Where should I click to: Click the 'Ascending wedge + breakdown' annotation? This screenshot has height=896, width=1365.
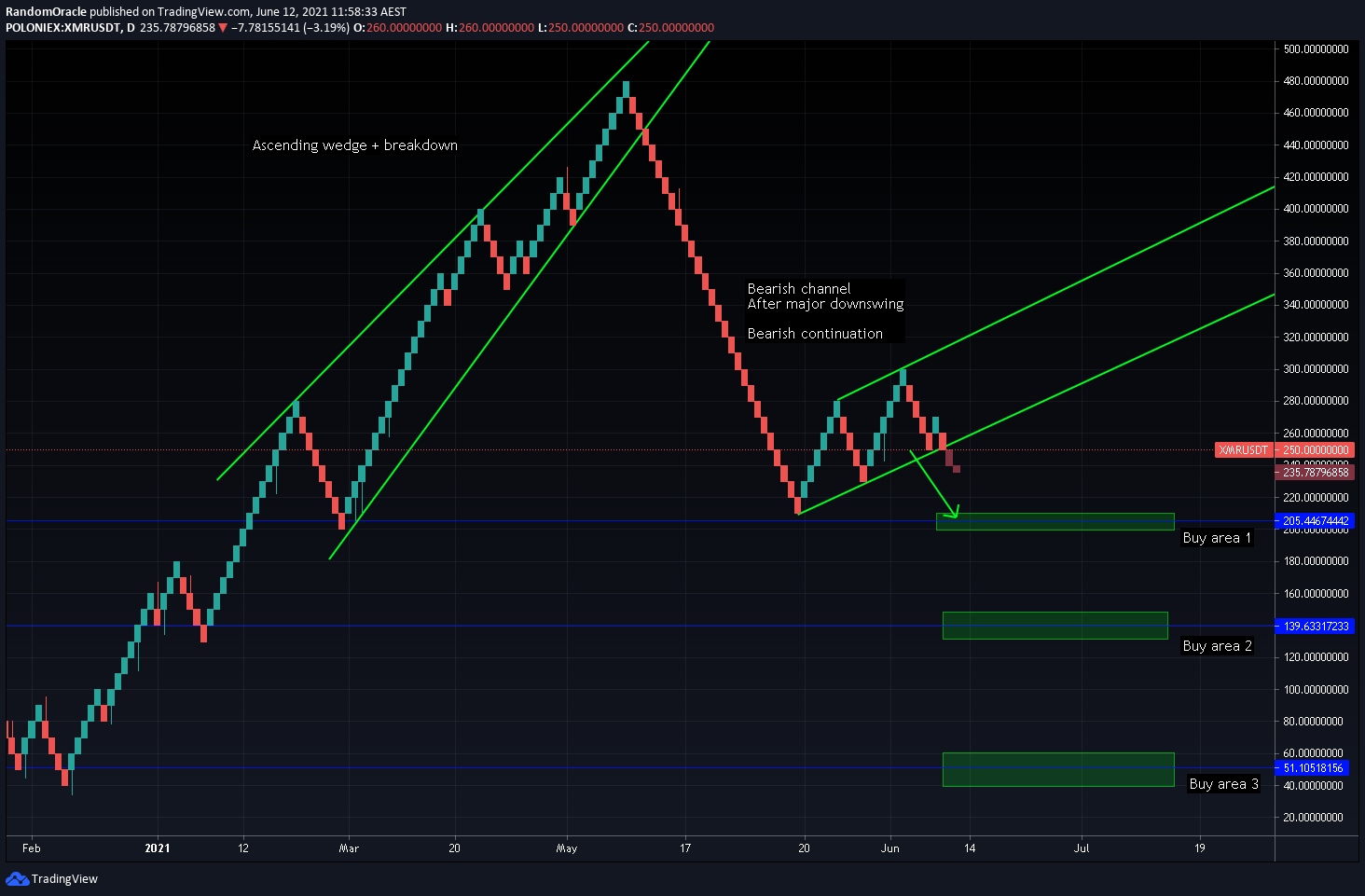point(355,145)
